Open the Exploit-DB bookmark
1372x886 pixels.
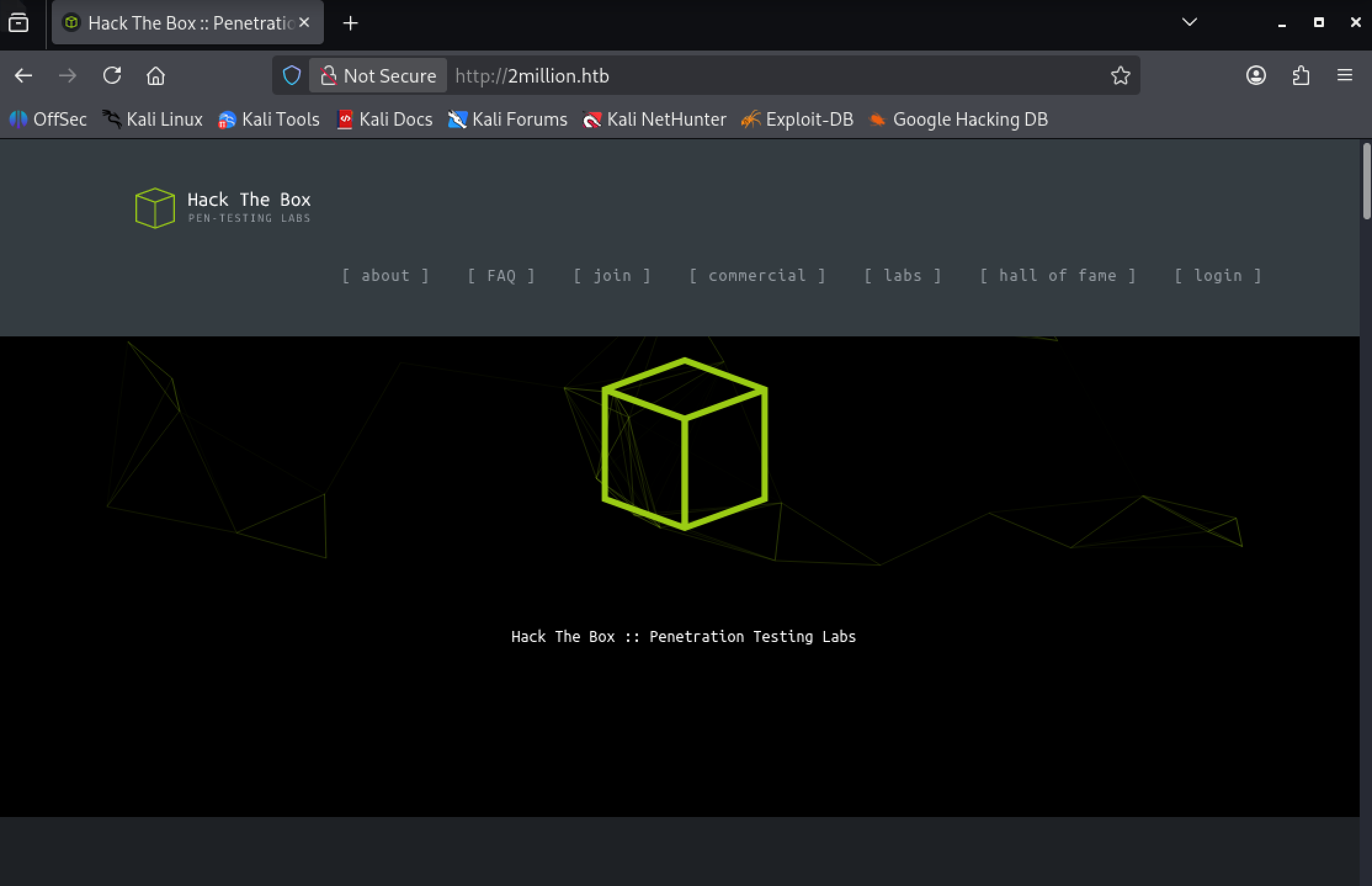(x=797, y=120)
